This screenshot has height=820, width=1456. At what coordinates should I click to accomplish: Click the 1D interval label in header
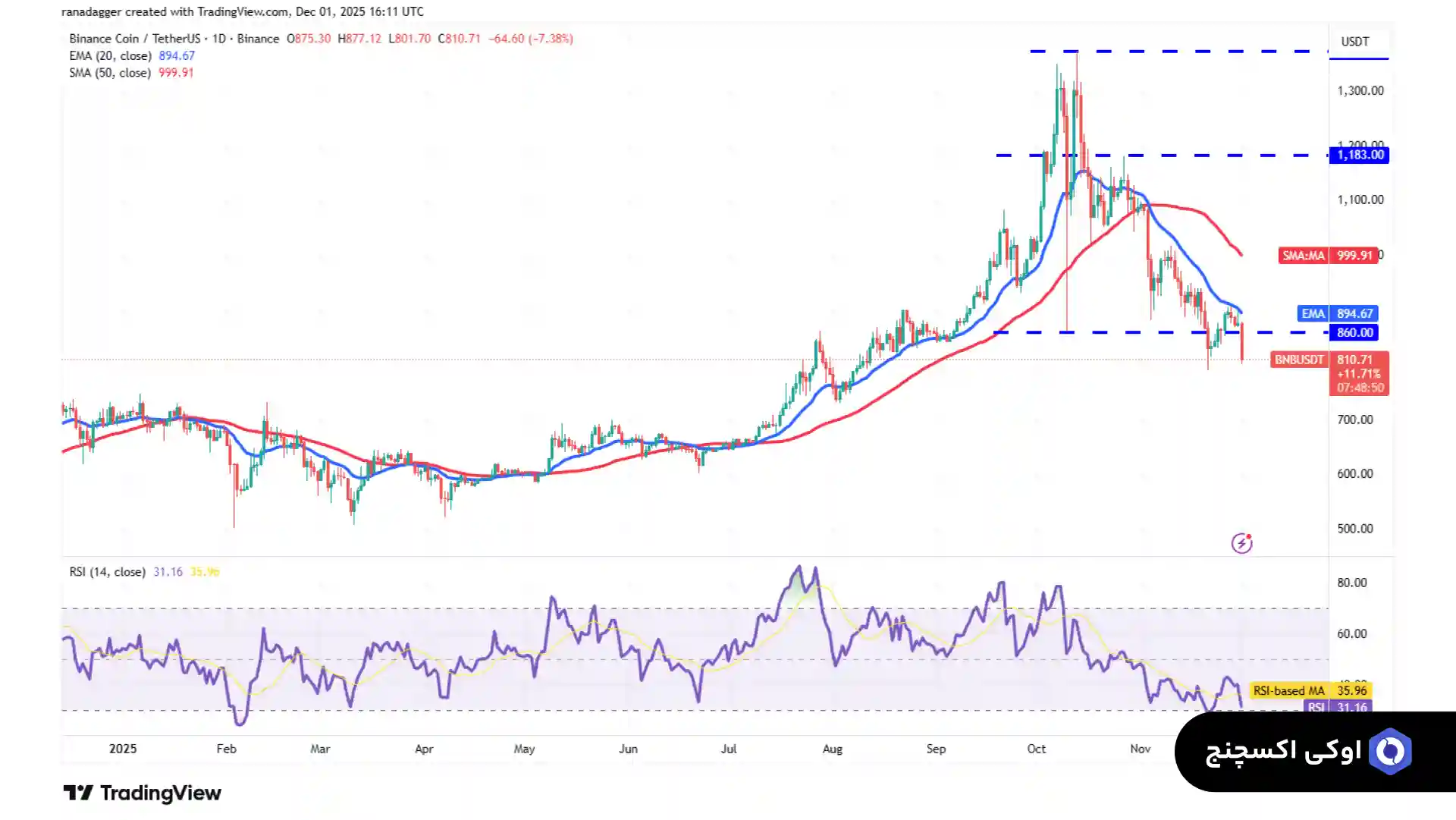click(219, 39)
